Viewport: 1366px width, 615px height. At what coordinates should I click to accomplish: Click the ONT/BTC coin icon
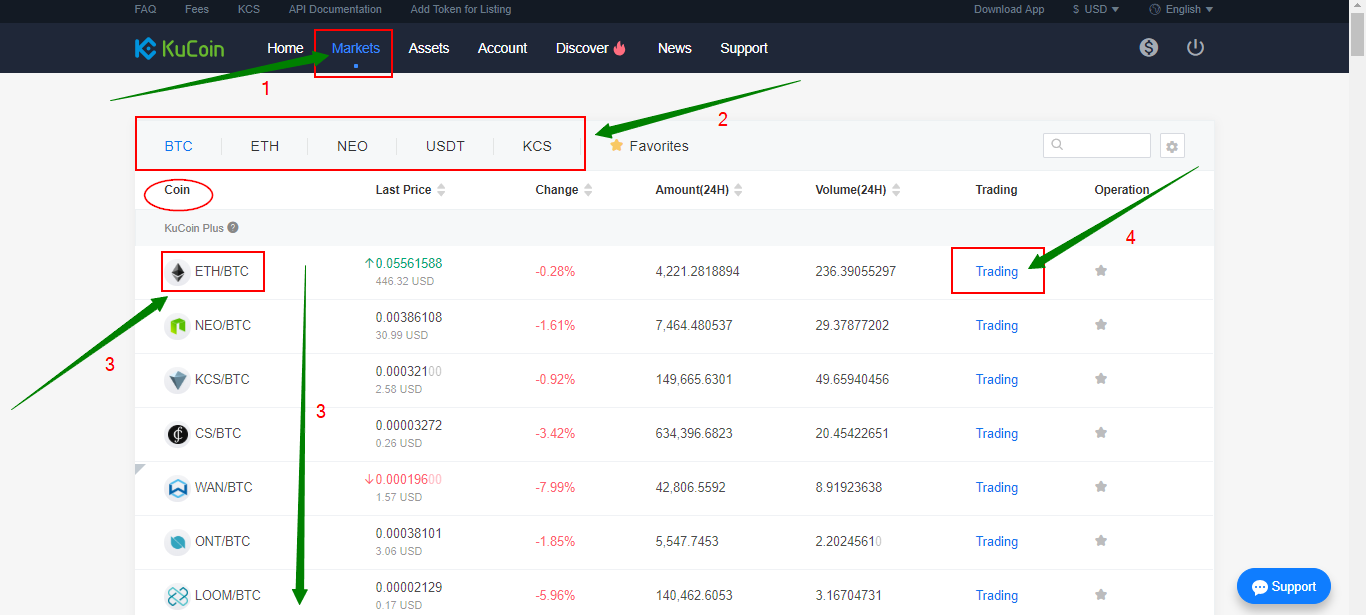click(x=177, y=542)
